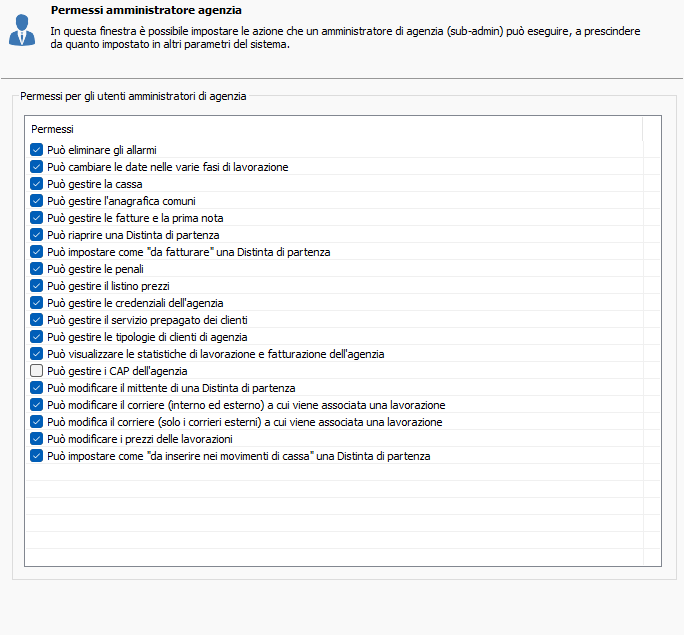Image resolution: width=684 pixels, height=635 pixels.
Task: Toggle 'Può gestire le tipologie di clienti'
Action: coord(37,337)
